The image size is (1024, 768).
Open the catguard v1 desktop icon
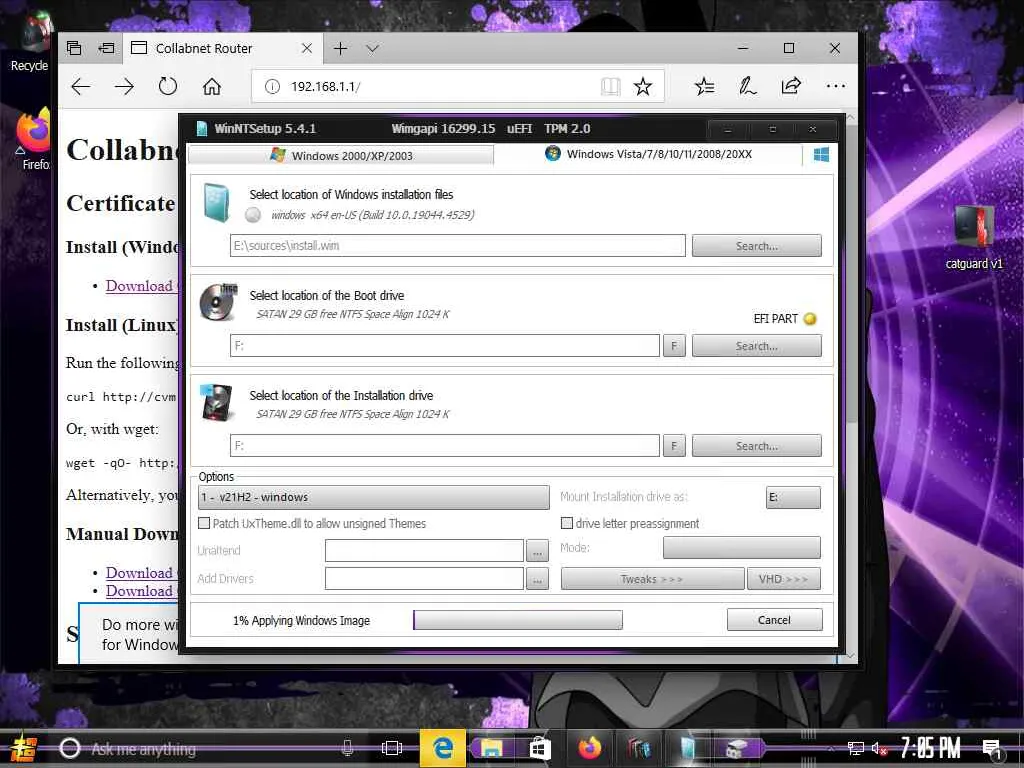pos(974,236)
